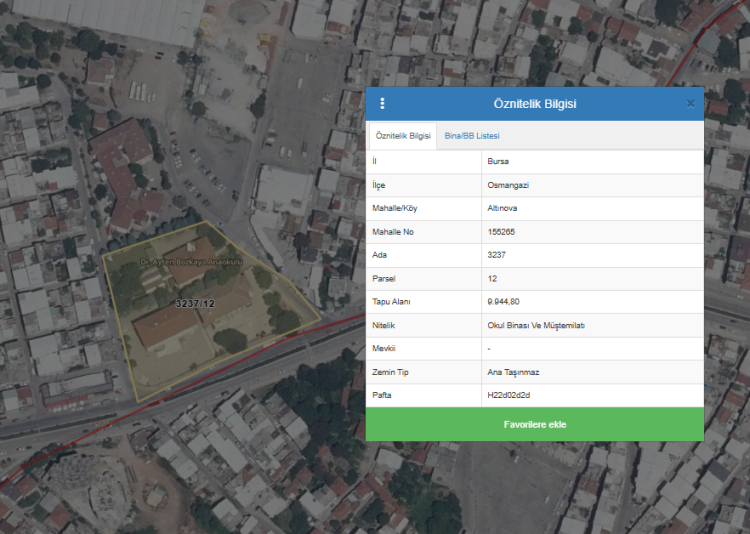Viewport: 750px width, 534px height.
Task: Close the Öznitelik Bilgisi dialog
Action: click(690, 104)
